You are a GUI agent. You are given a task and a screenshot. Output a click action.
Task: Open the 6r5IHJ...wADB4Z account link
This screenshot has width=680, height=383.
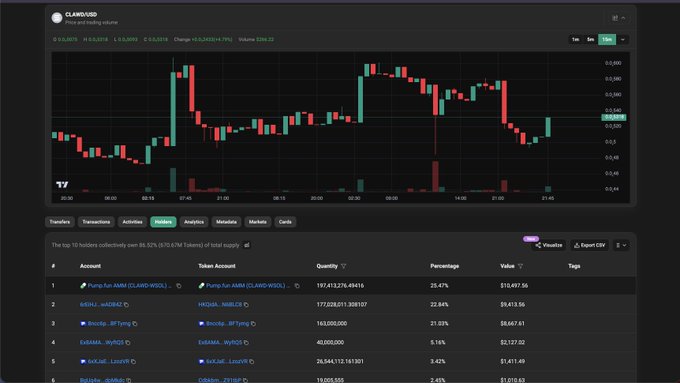pyautogui.click(x=101, y=305)
